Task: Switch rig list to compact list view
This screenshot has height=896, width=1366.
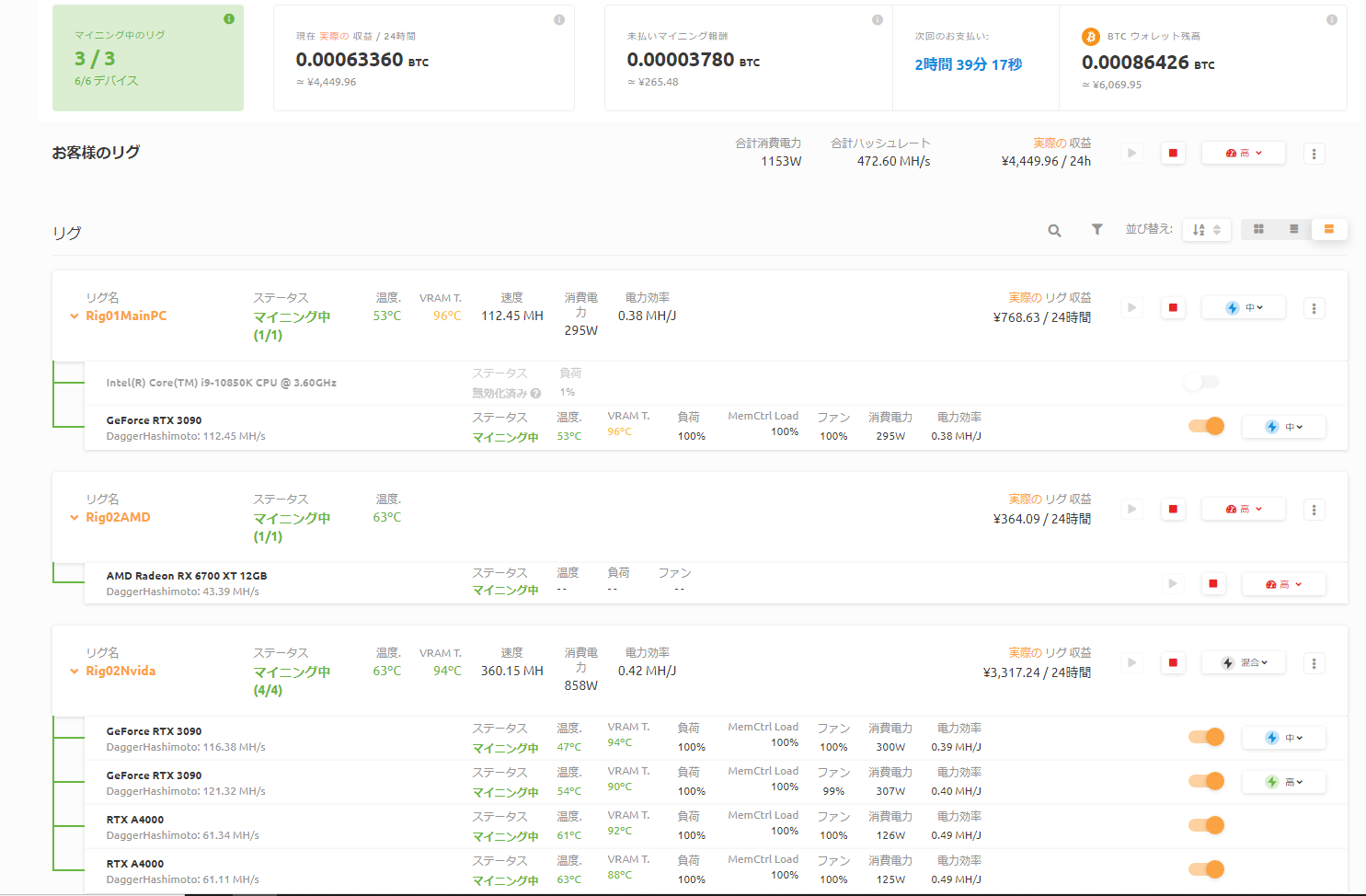Action: [1293, 229]
